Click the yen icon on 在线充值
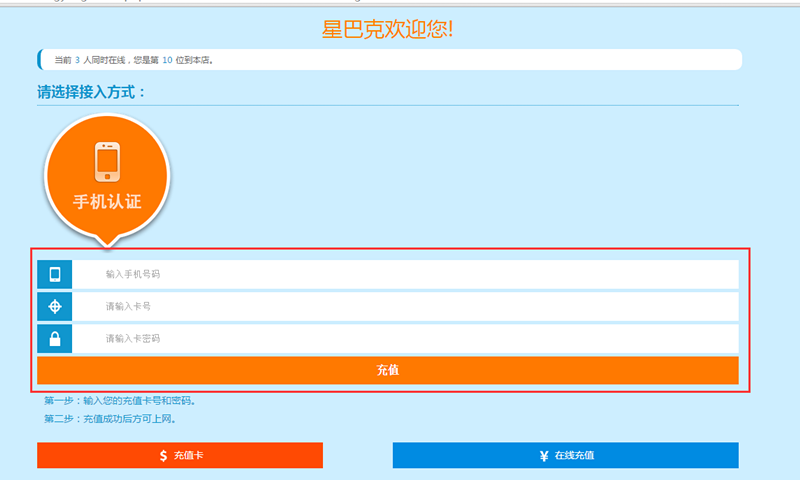The image size is (800, 480). (x=544, y=456)
